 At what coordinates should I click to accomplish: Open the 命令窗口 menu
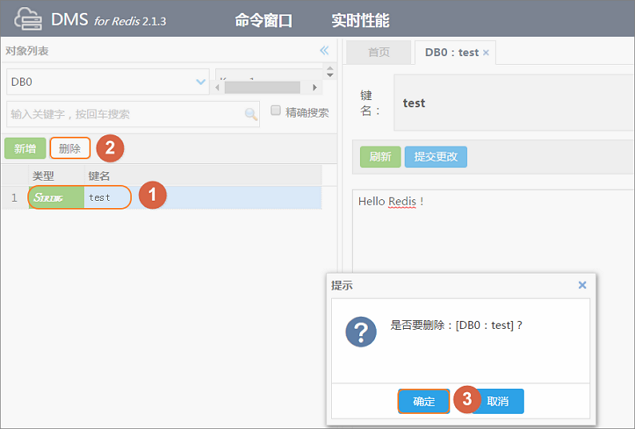click(x=264, y=20)
